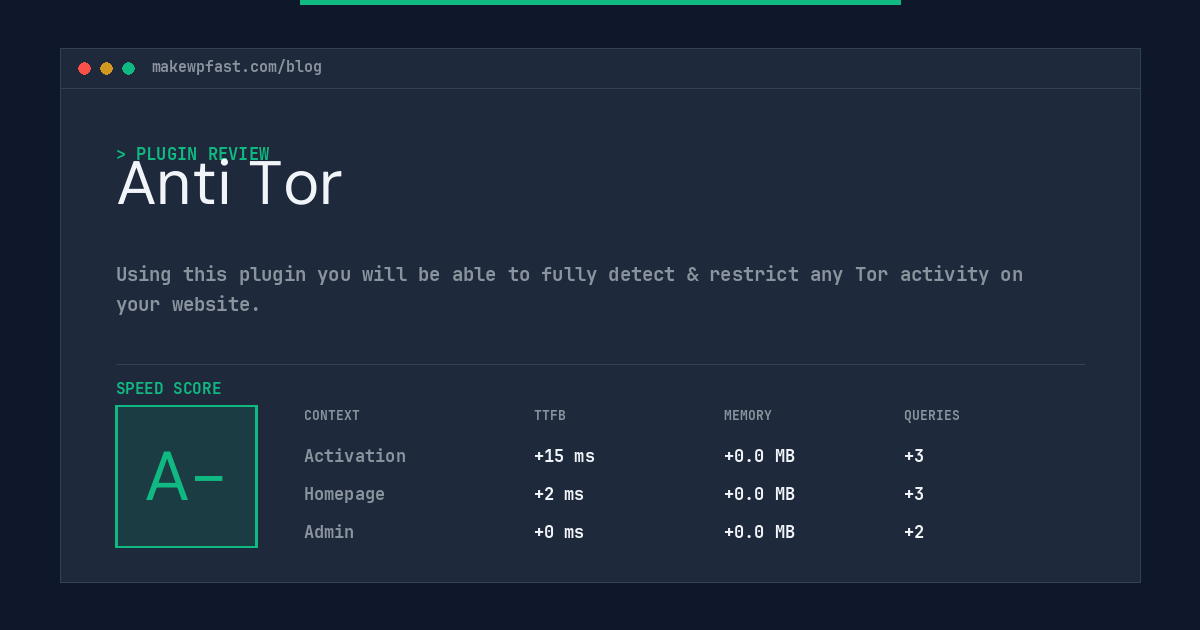Click the A- speed score badge

tap(187, 476)
